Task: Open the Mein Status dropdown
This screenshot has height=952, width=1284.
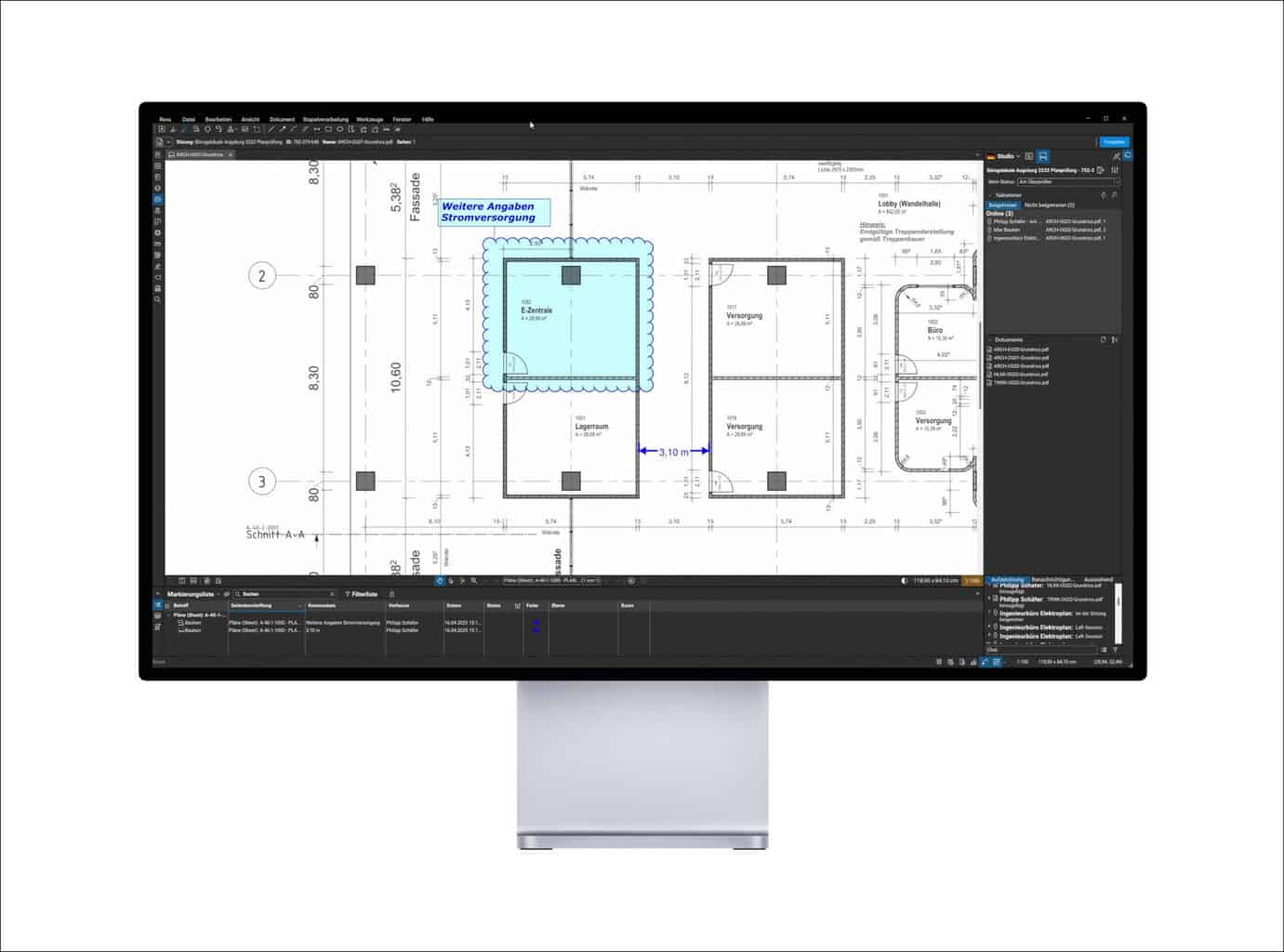Action: coord(1067,182)
